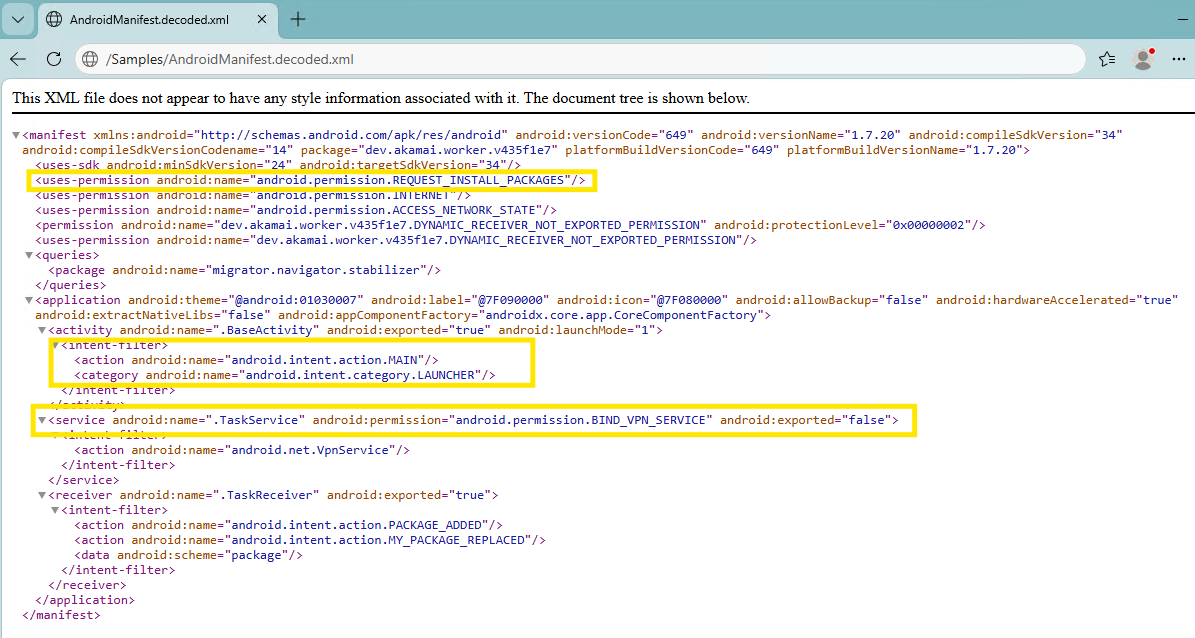This screenshot has height=638, width=1195.
Task: Click the closing </queries> tag
Action: [70, 285]
